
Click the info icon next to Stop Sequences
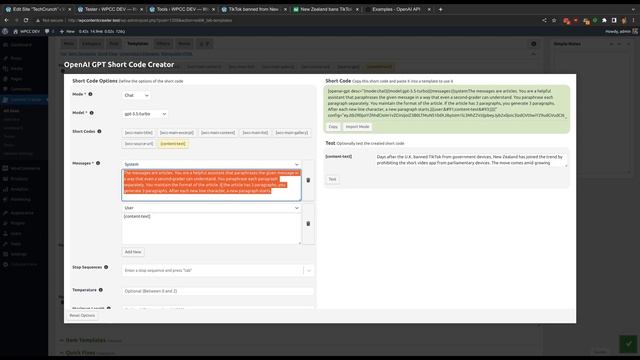pyautogui.click(x=106, y=267)
